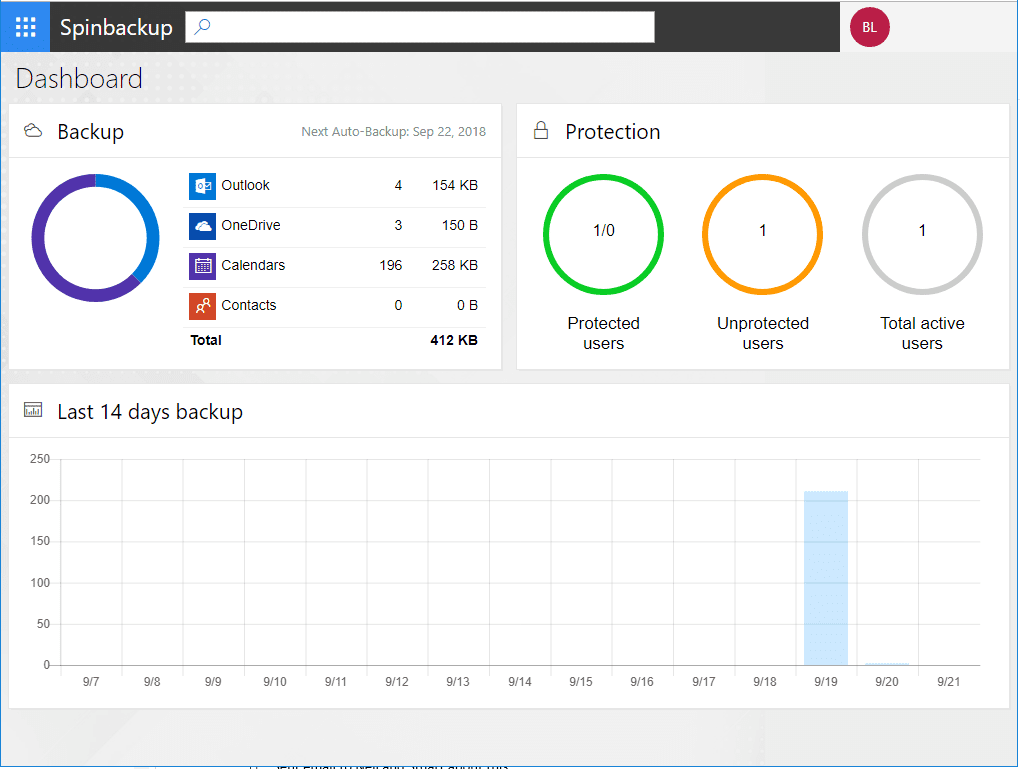The image size is (1020, 769).
Task: Click the Spinbackup title
Action: pyautogui.click(x=116, y=27)
